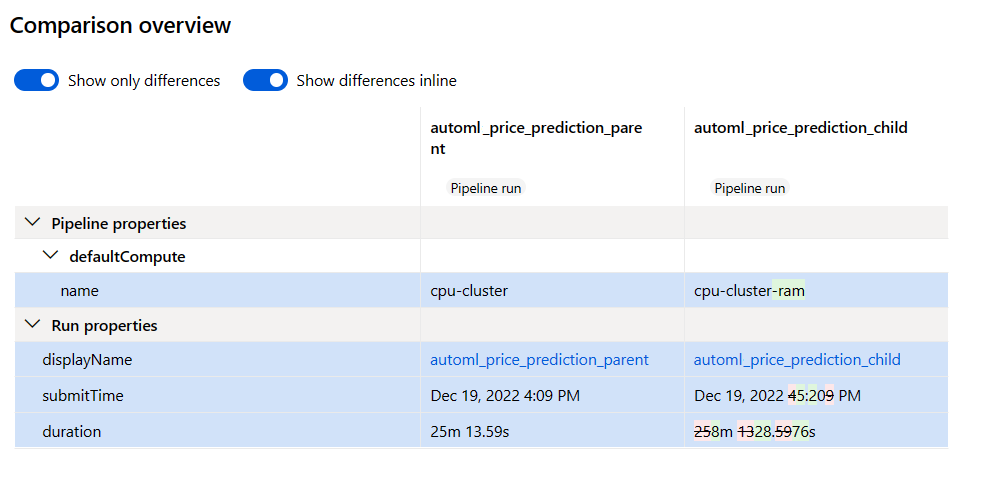Image resolution: width=991 pixels, height=482 pixels.
Task: Click the parent submit time Dec 19, 2022 4:09 PM
Action: pos(505,396)
